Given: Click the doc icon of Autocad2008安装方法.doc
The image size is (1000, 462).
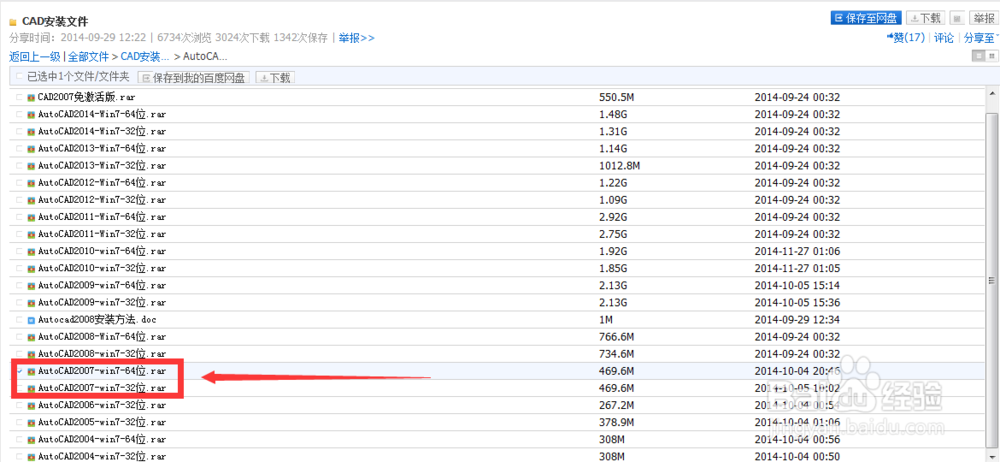Looking at the screenshot, I should tap(31, 320).
